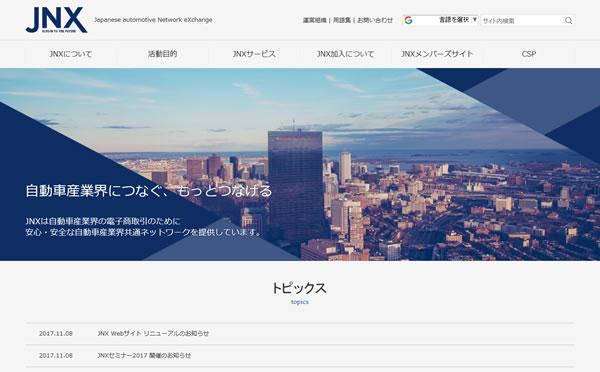
Task: Click the dropdown arrow beside 言語を選択
Action: pyautogui.click(x=475, y=20)
